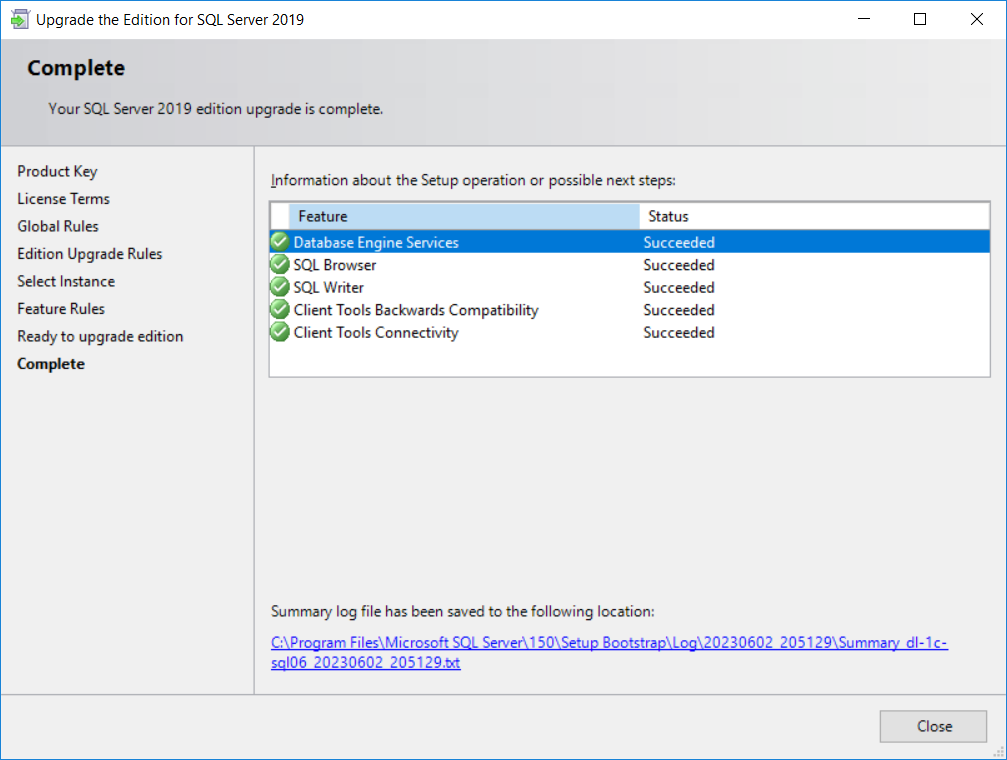Screen dimensions: 1007x760
Task: Click Succeeded status for Database Engine Services
Action: point(679,242)
